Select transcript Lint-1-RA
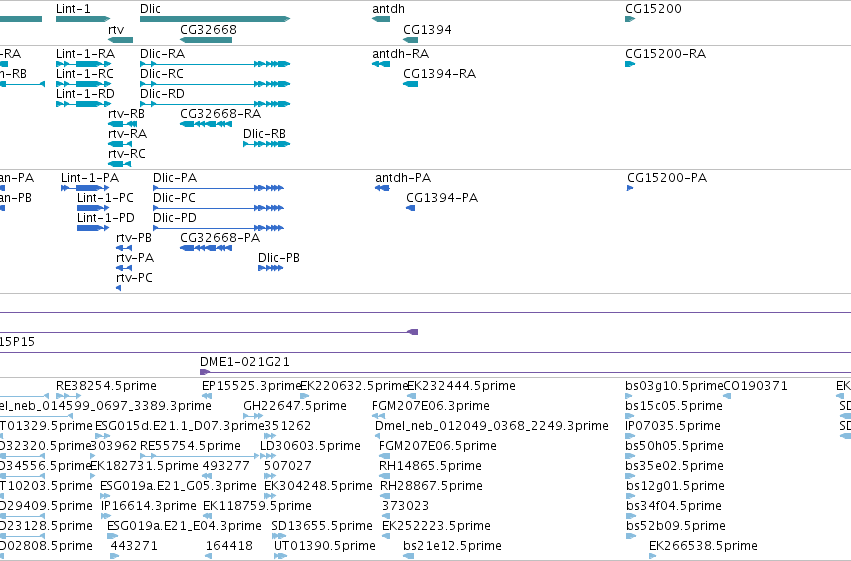The width and height of the screenshot is (851, 561). tap(84, 64)
